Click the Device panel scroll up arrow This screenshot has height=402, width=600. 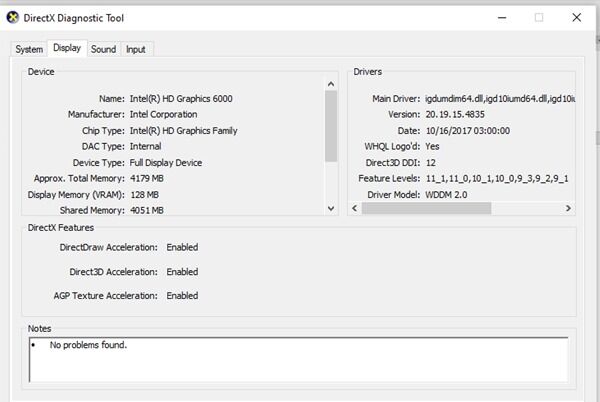(331, 84)
